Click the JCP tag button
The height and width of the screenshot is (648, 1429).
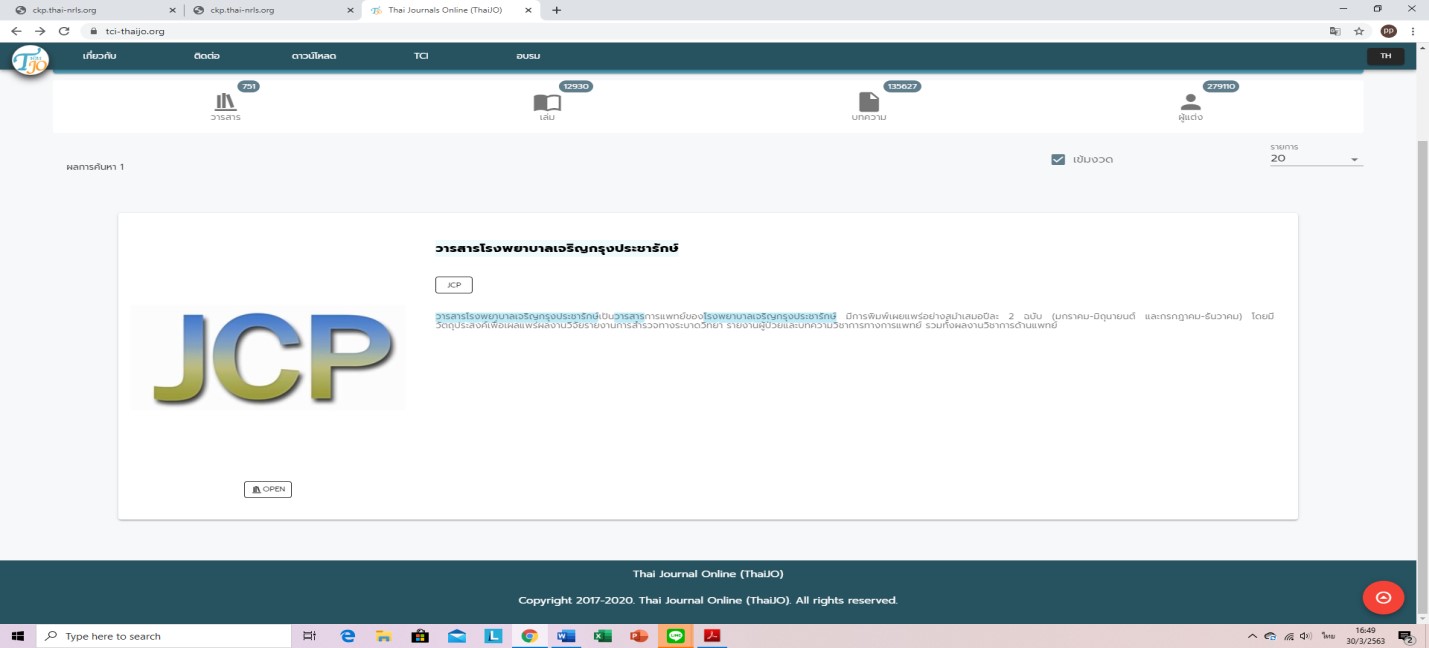tap(454, 285)
